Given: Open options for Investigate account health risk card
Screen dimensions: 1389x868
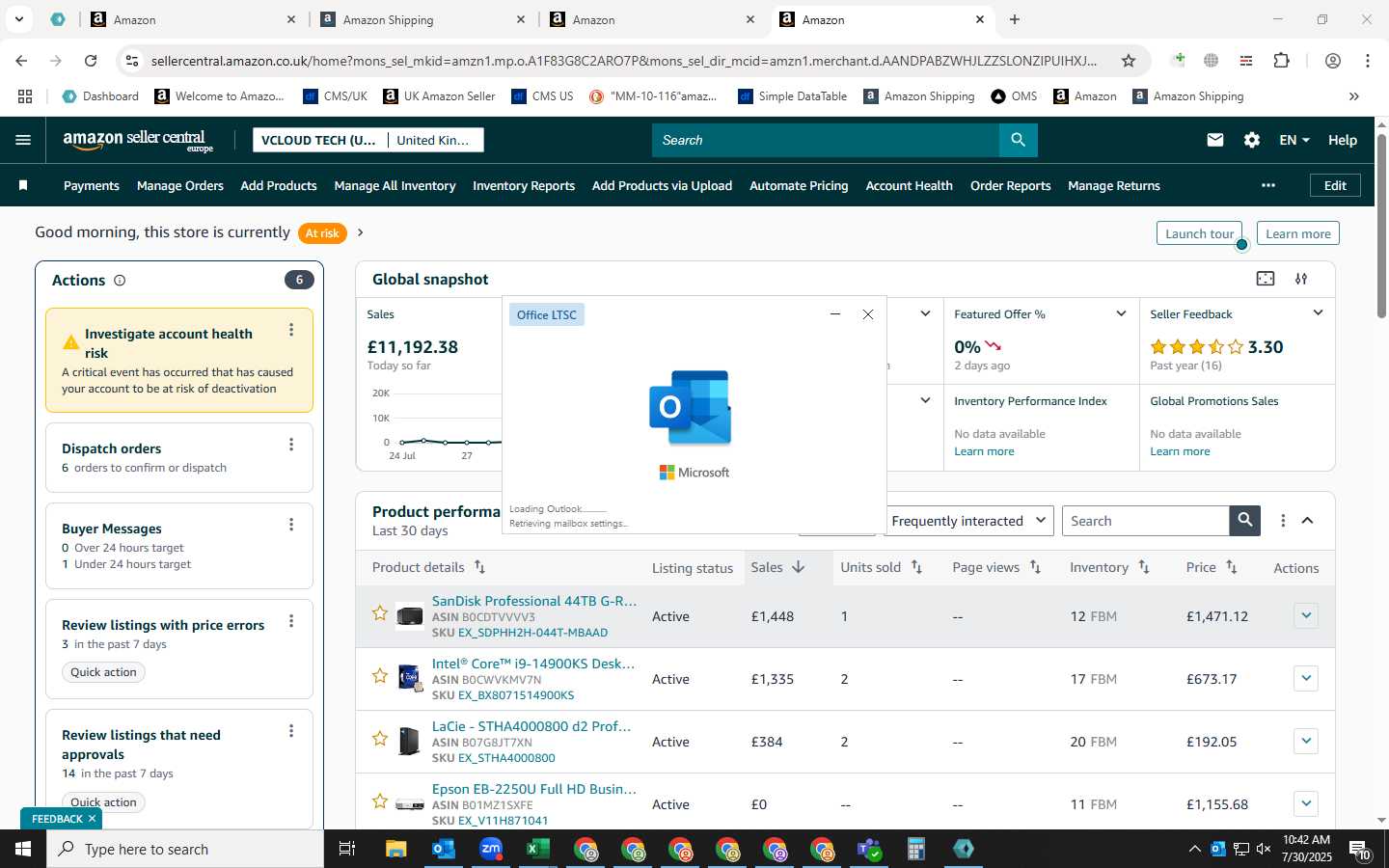Looking at the screenshot, I should pyautogui.click(x=291, y=330).
